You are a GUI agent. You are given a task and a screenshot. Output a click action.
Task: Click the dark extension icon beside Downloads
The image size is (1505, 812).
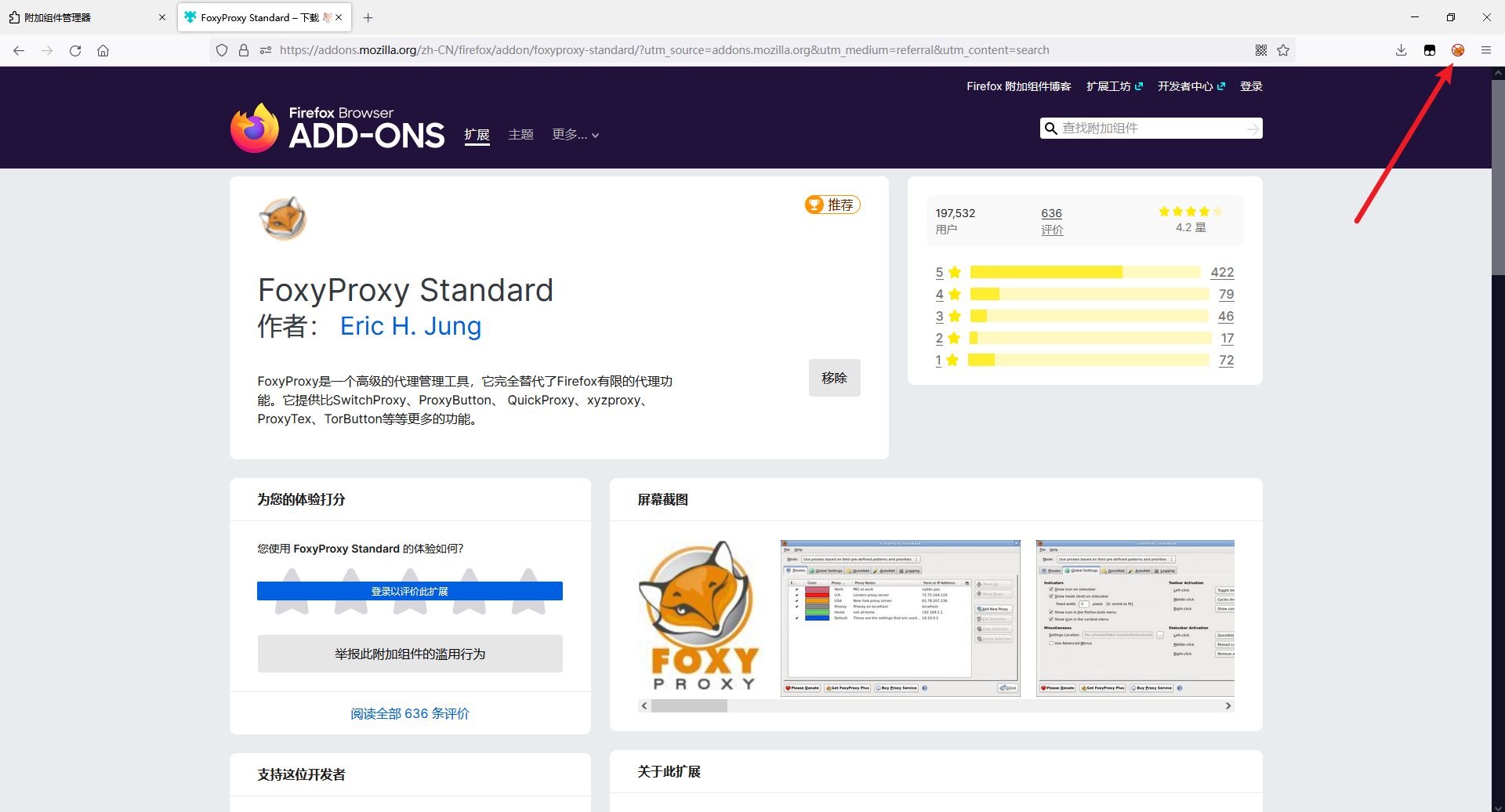(x=1430, y=50)
